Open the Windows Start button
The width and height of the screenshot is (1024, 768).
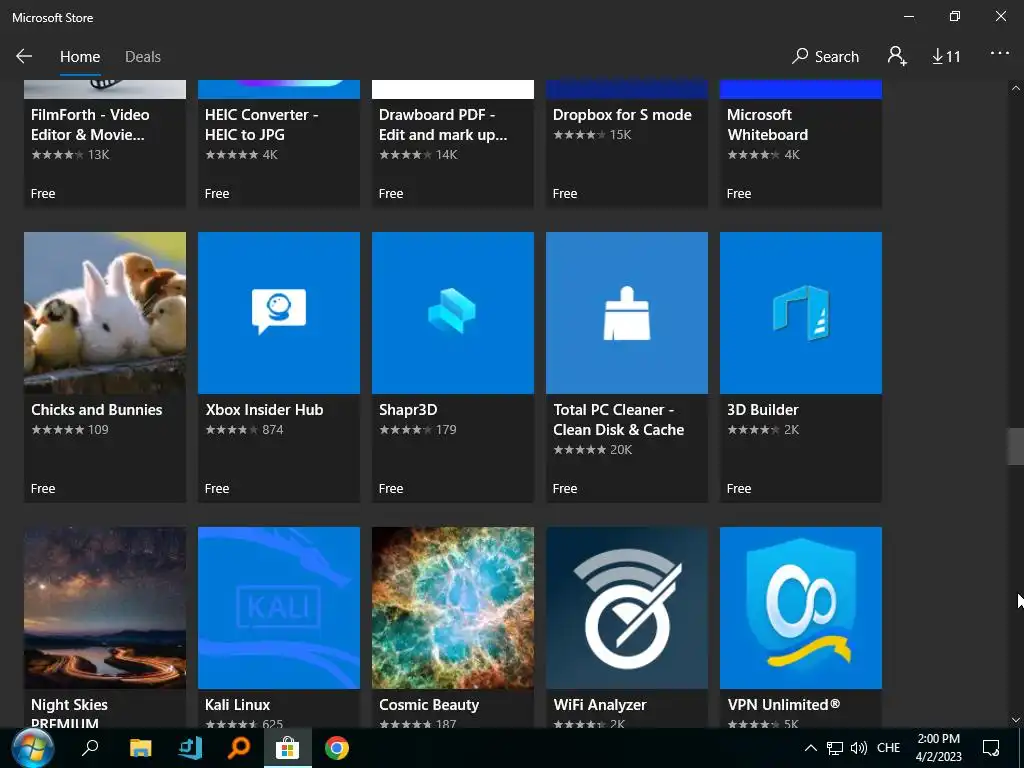click(32, 748)
